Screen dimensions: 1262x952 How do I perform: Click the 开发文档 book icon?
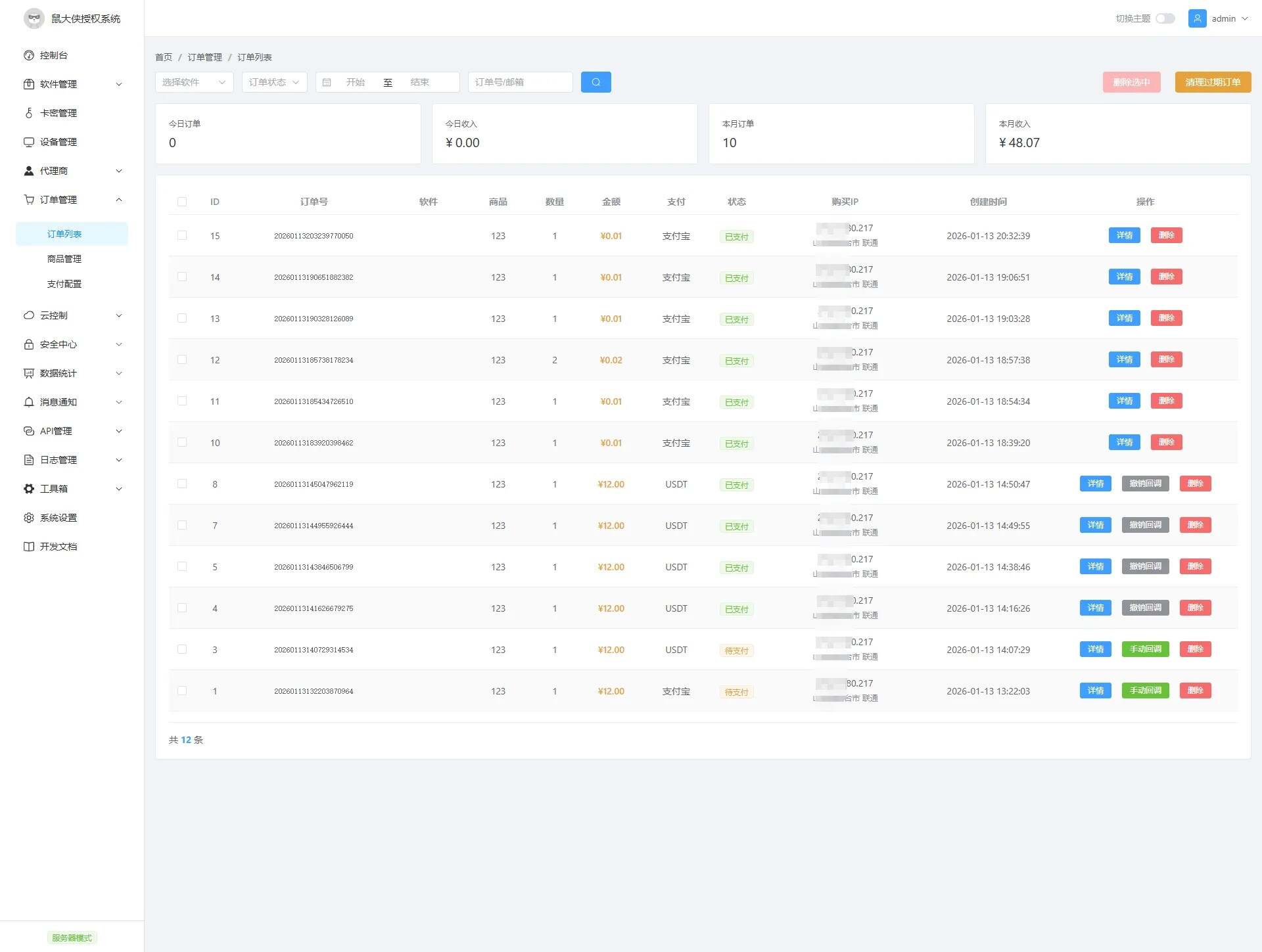point(29,547)
